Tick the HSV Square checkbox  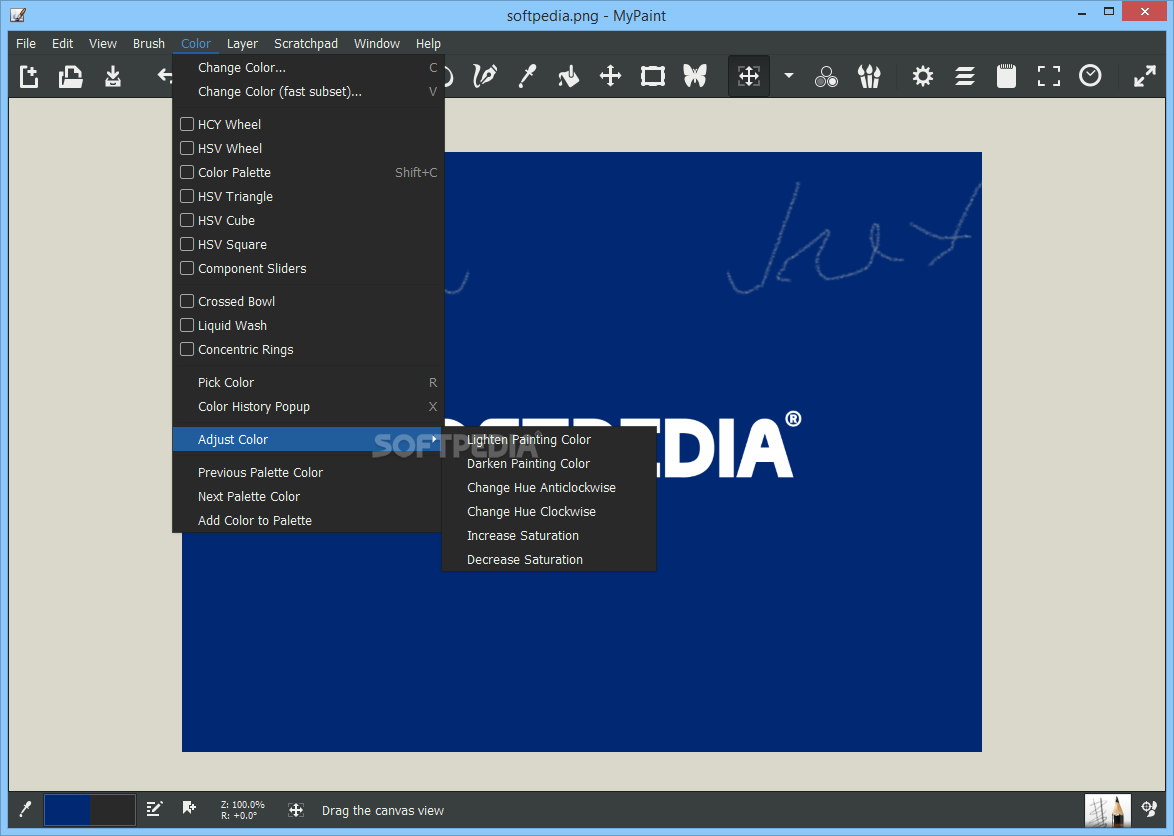[x=187, y=244]
